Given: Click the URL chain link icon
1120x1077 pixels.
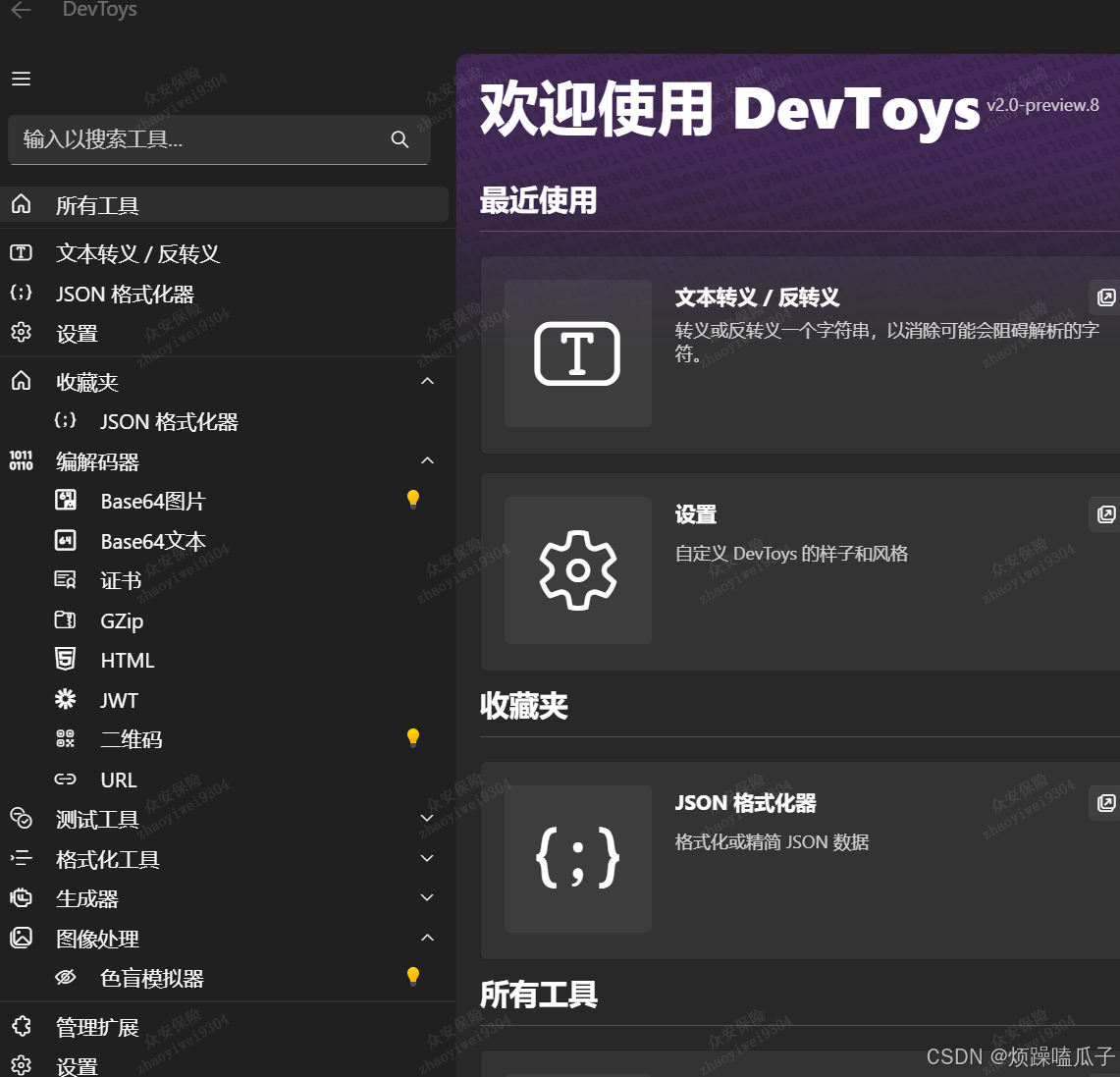Looking at the screenshot, I should (x=65, y=780).
